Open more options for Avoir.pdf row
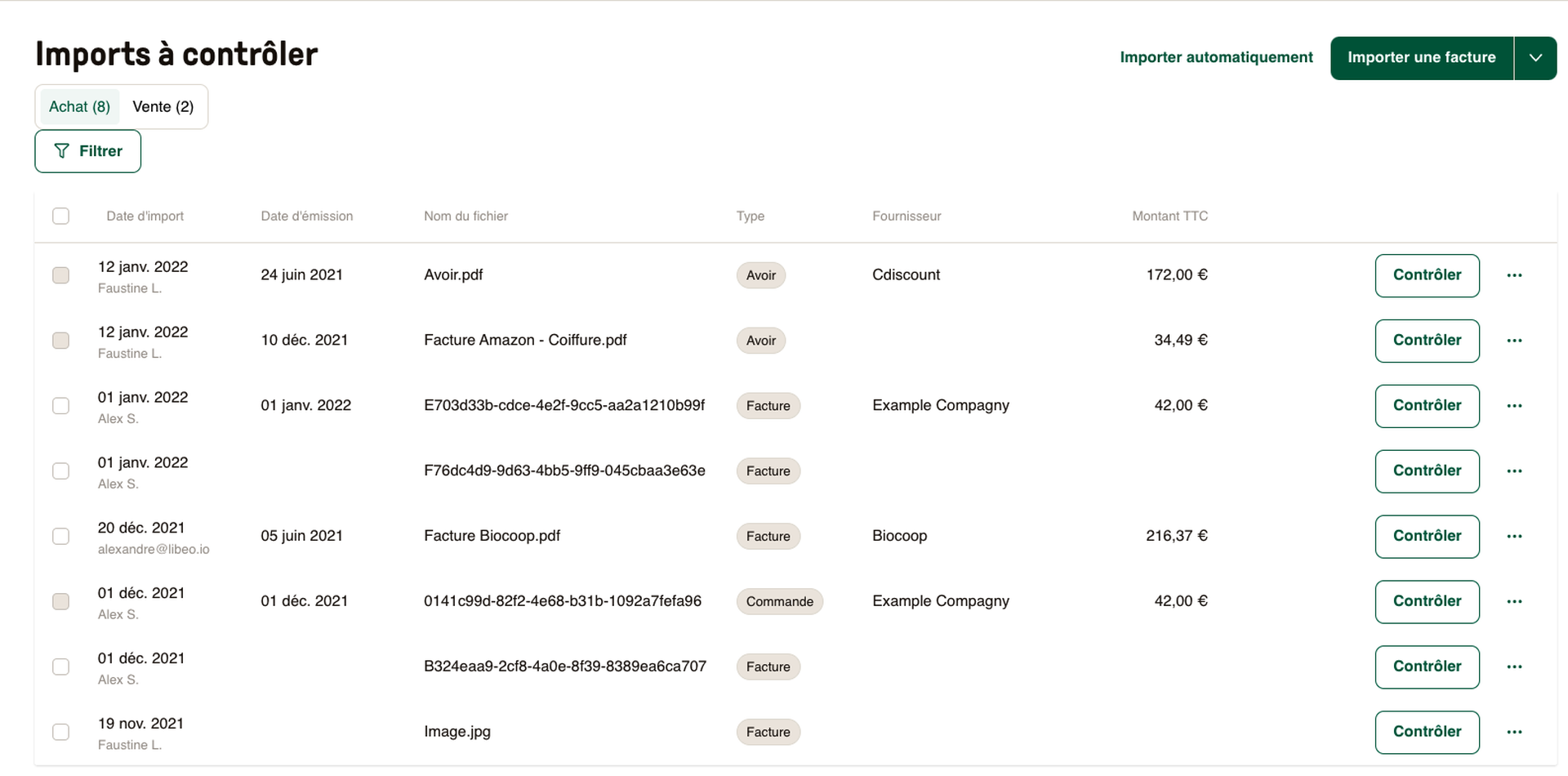This screenshot has height=776, width=1568. 1514,275
